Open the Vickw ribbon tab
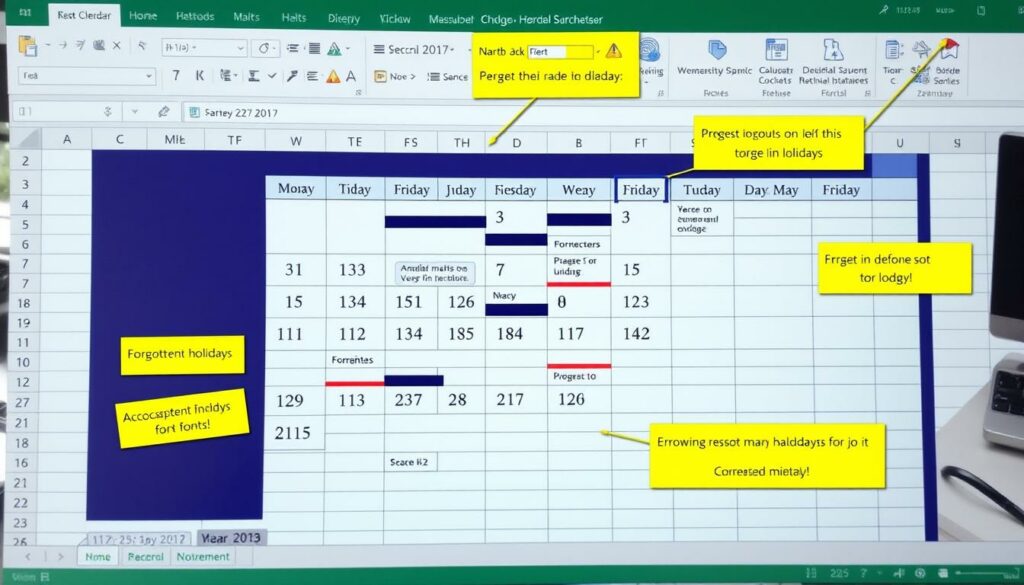The height and width of the screenshot is (585, 1024). tap(394, 18)
